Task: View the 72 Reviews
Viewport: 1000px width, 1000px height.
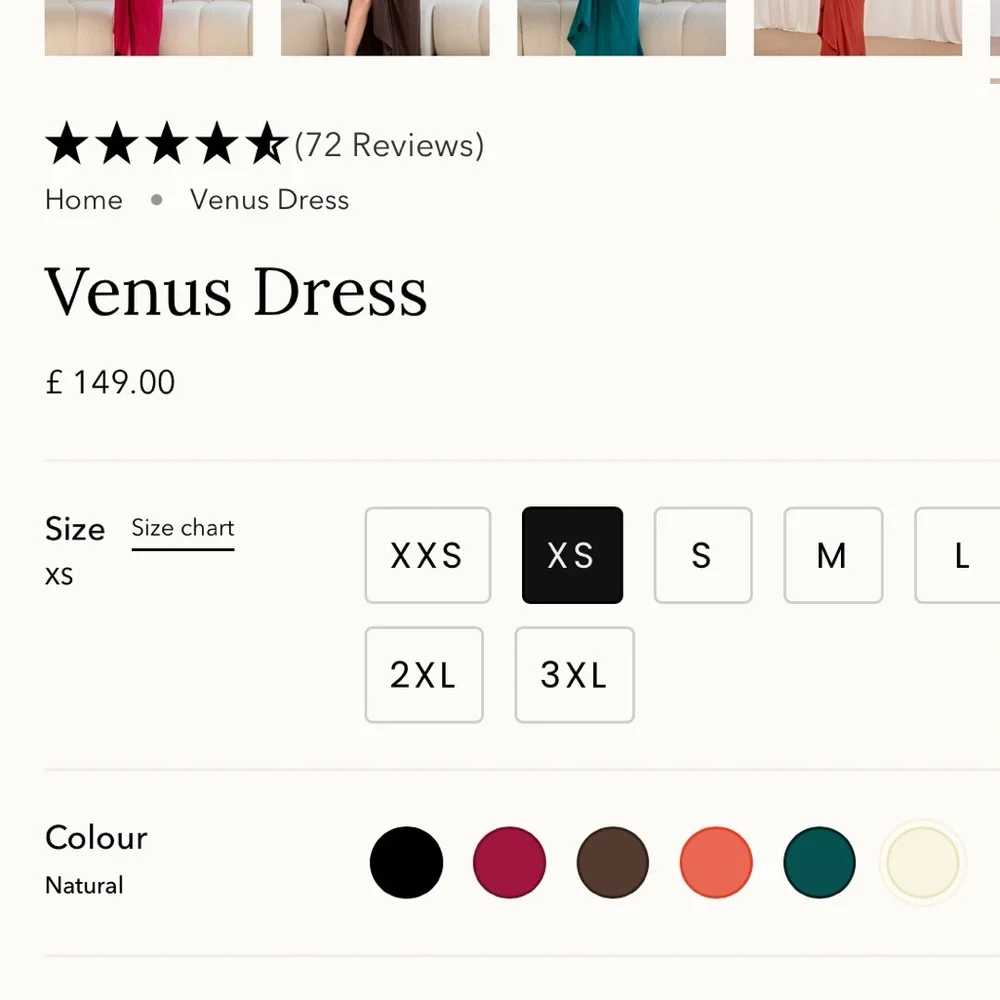Action: coord(387,145)
